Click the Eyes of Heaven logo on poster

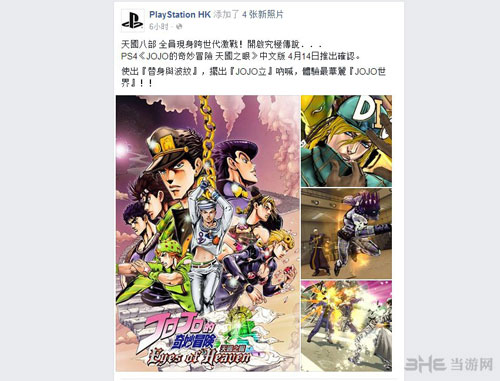(199, 358)
